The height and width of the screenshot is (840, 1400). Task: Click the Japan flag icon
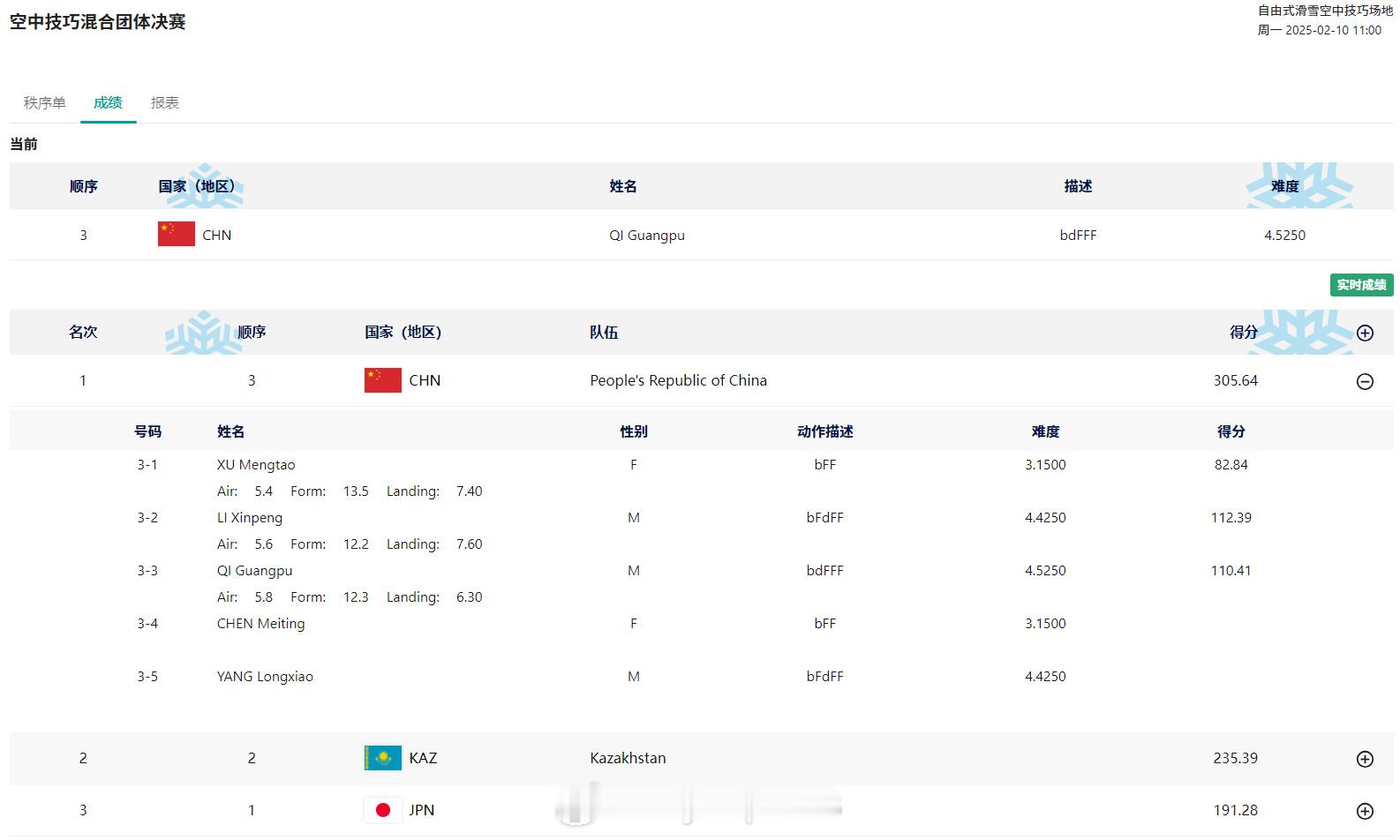383,810
